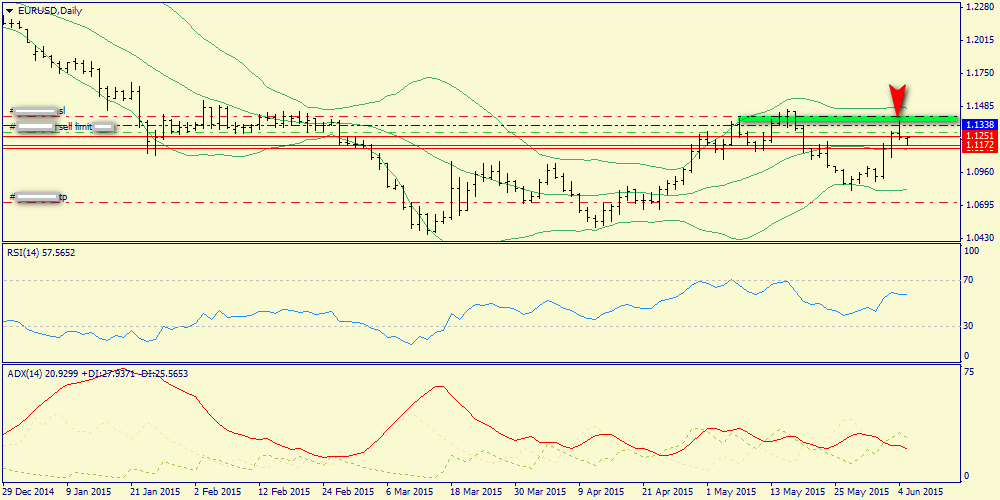The image size is (1000, 500).
Task: Open the dropdown triangle beside EURUSD,Daily
Action: (x=10, y=10)
